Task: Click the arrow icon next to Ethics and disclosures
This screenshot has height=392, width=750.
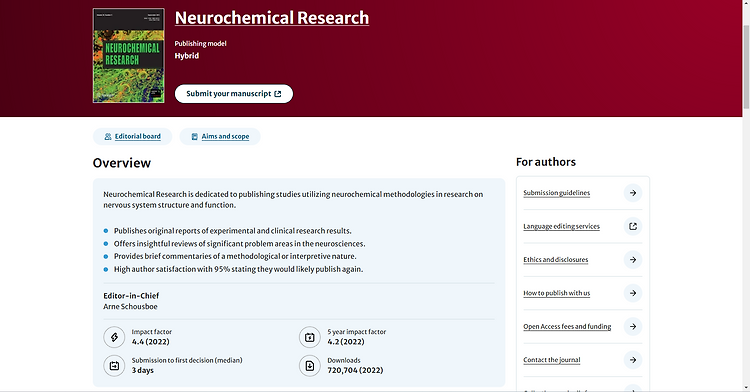Action: click(633, 260)
